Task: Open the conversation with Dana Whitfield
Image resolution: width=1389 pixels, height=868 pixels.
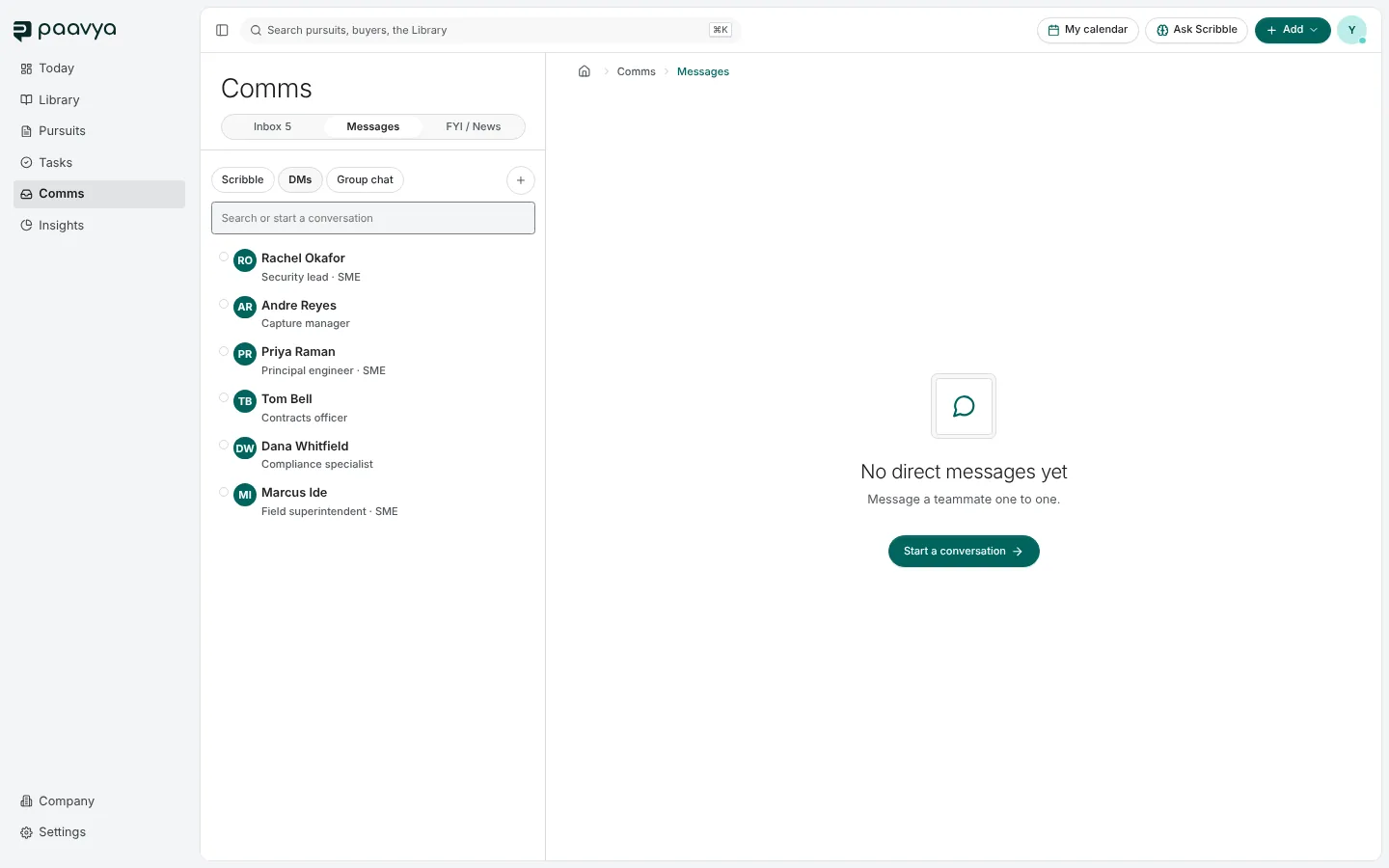Action: [373, 455]
